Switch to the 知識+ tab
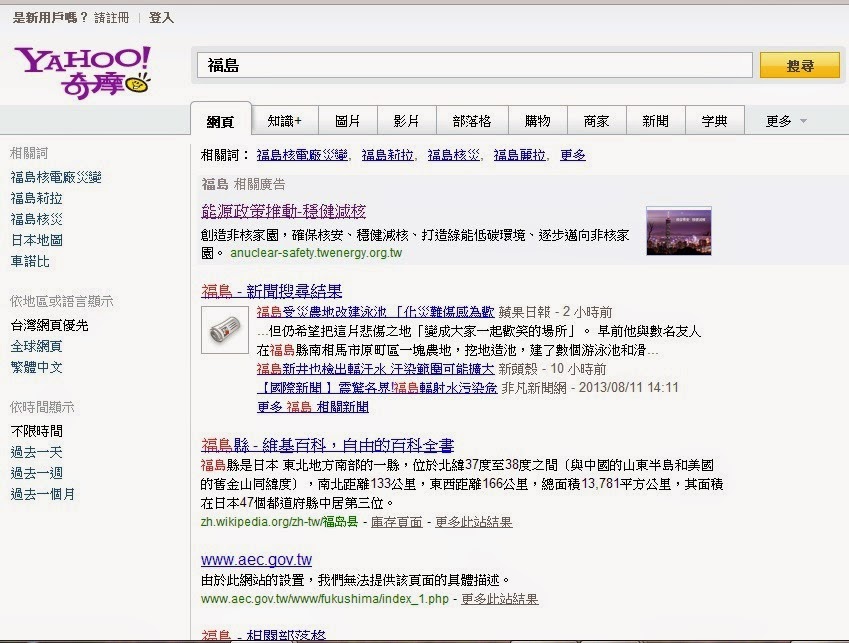 (x=284, y=121)
